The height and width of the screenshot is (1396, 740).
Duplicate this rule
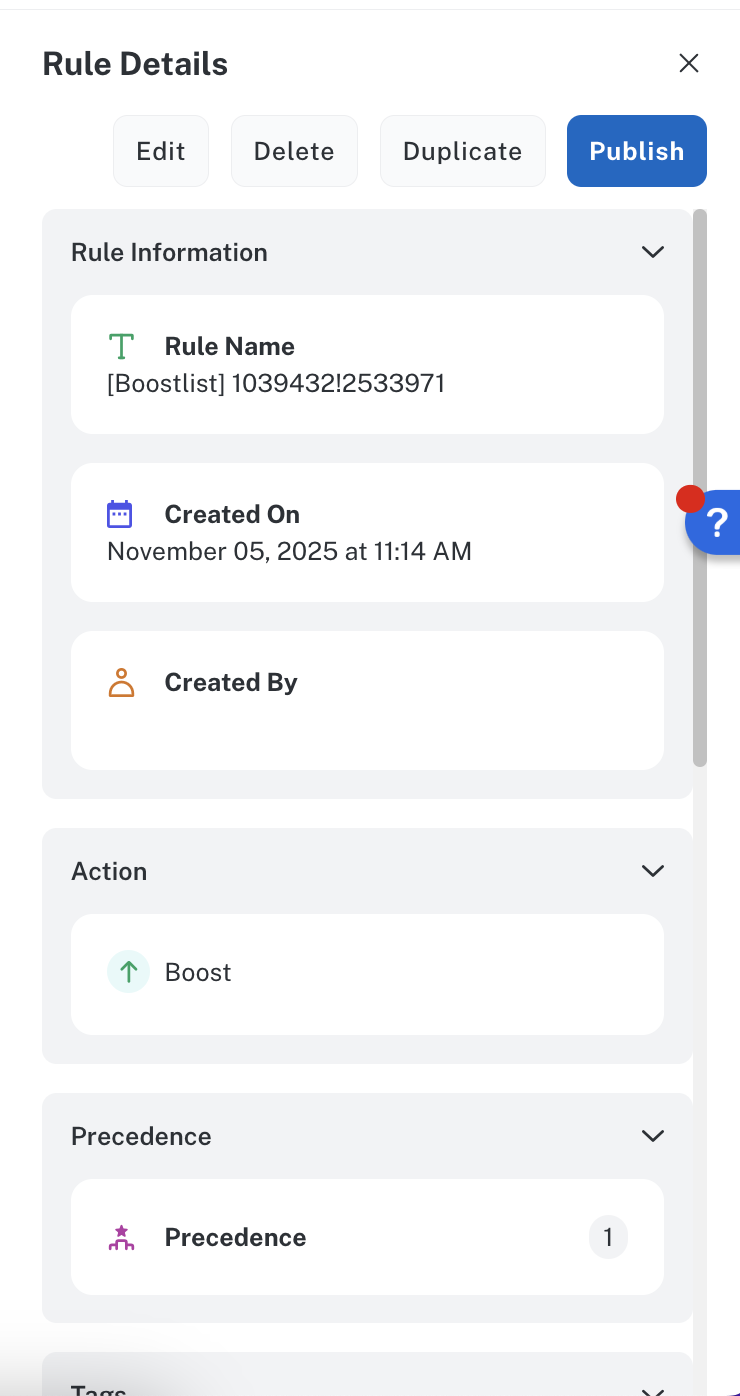click(x=462, y=151)
